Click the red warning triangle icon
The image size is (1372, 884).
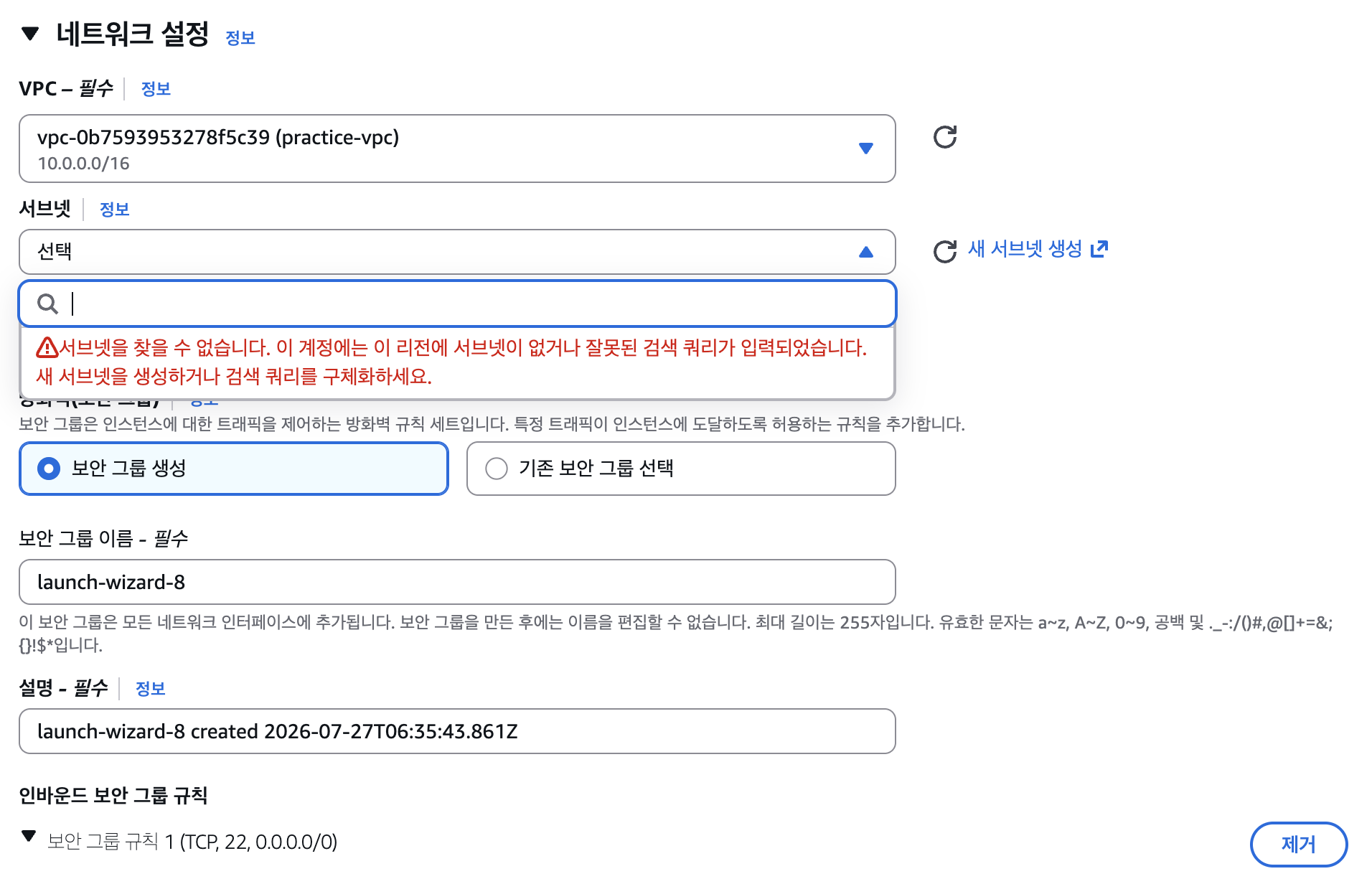tap(47, 348)
